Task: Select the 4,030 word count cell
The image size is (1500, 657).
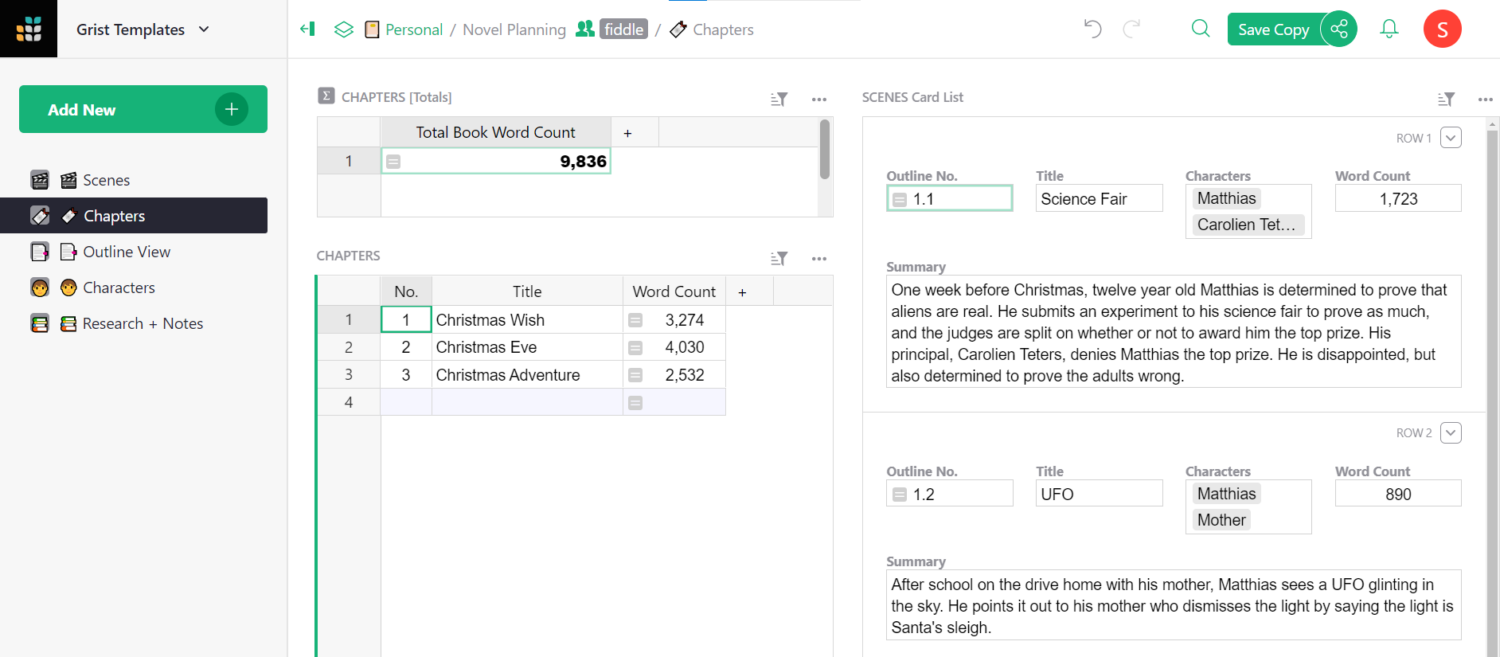Action: (674, 347)
